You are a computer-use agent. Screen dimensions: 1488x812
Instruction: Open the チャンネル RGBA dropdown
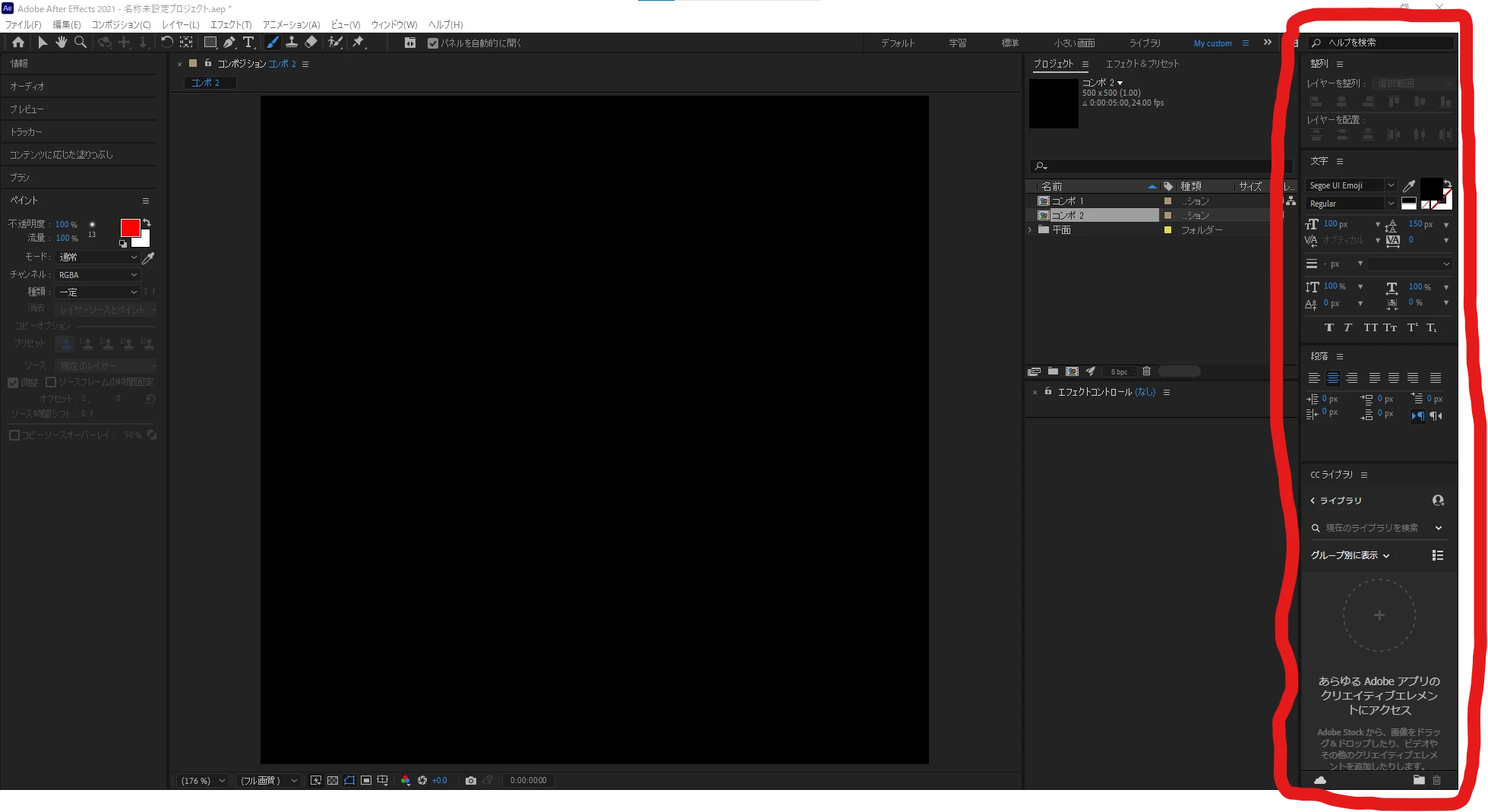(98, 275)
